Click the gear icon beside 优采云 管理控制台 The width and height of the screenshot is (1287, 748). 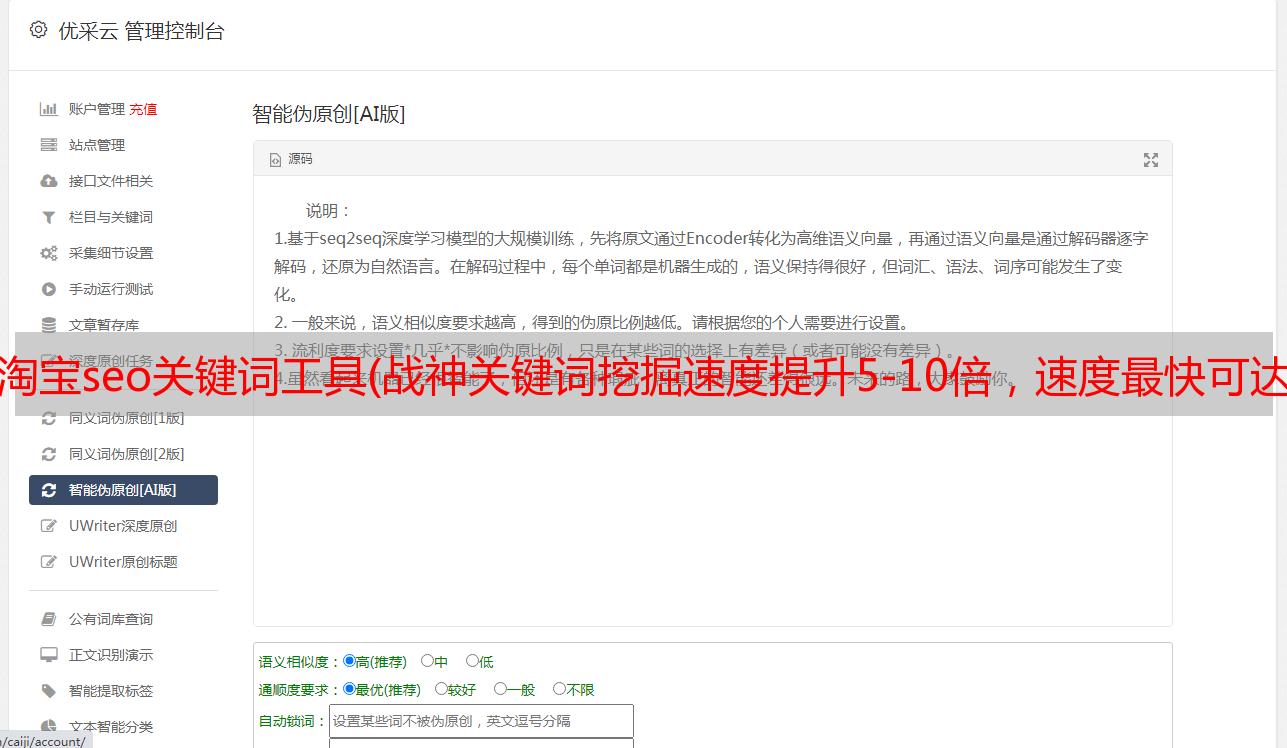point(38,30)
